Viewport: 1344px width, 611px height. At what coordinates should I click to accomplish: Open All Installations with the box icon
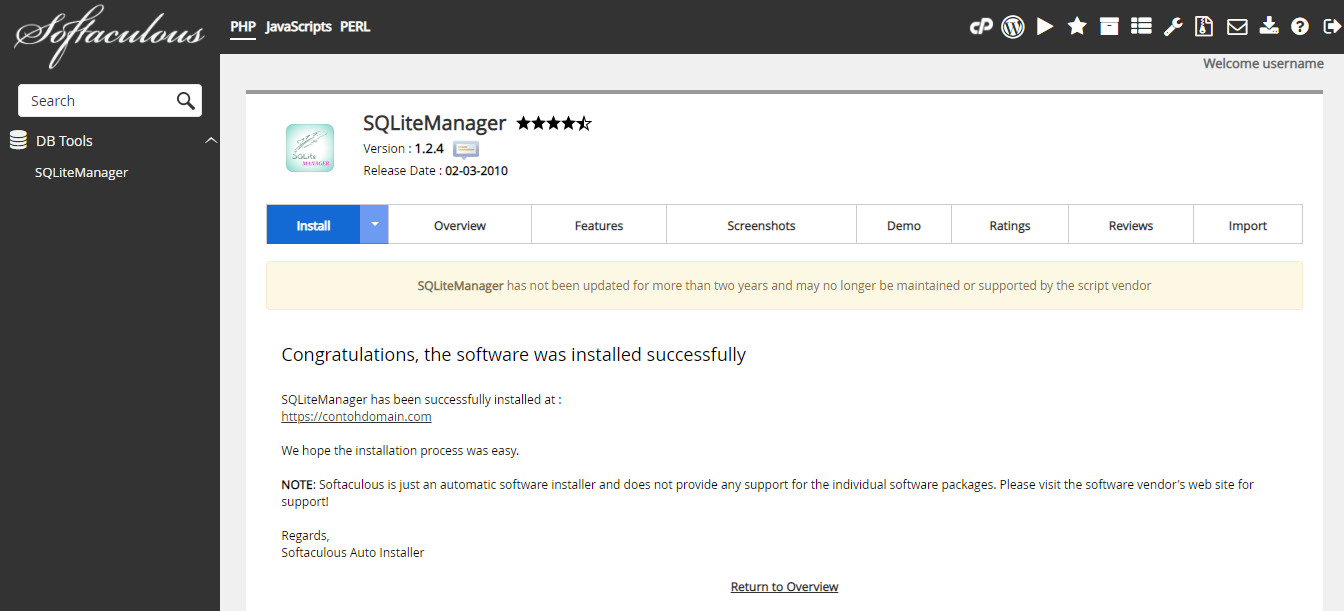pos(1109,26)
